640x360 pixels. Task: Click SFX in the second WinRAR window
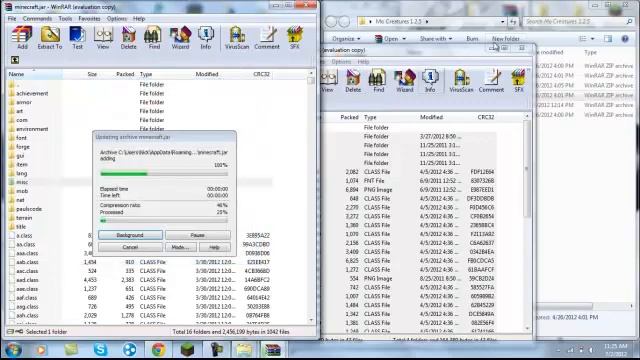(519, 80)
